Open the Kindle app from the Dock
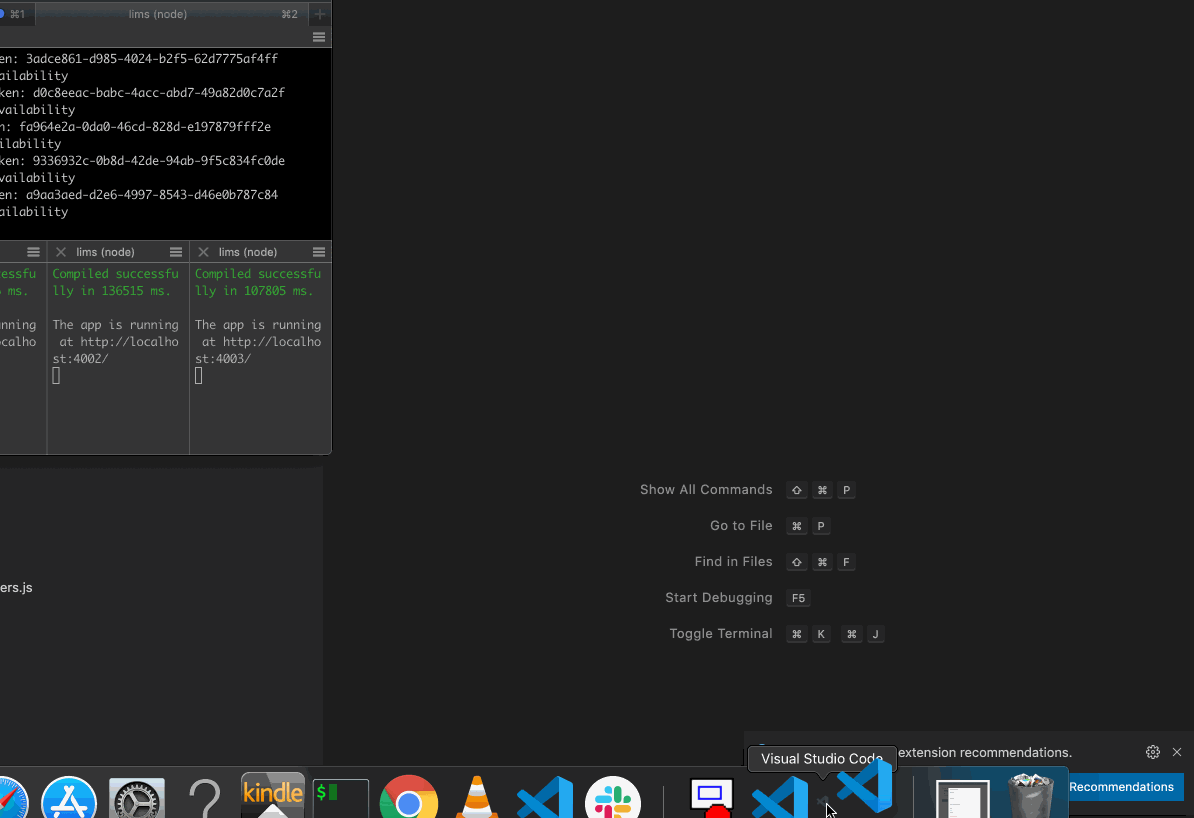The height and width of the screenshot is (818, 1194). pos(272,796)
